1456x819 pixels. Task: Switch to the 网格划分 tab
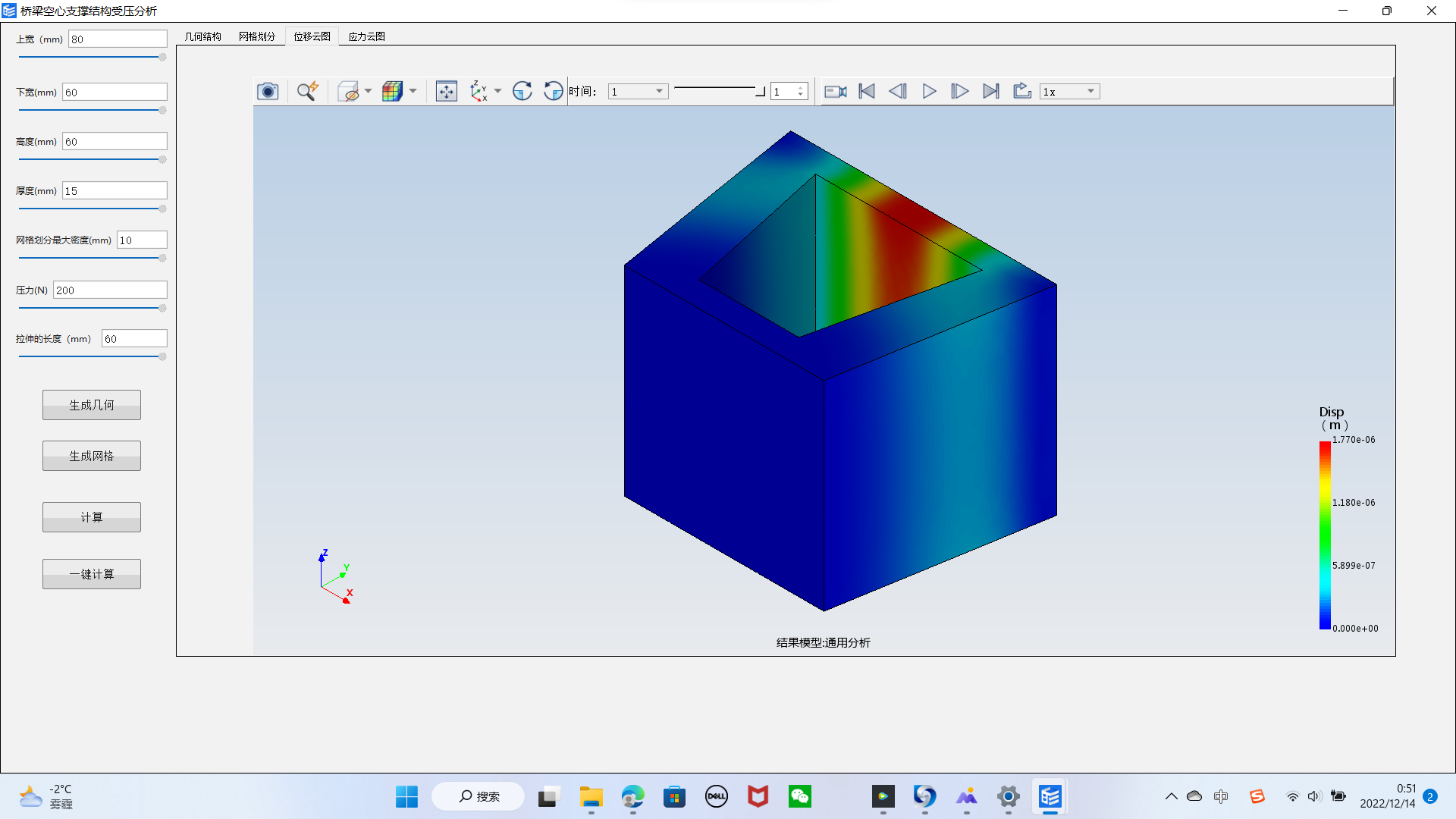click(x=257, y=36)
